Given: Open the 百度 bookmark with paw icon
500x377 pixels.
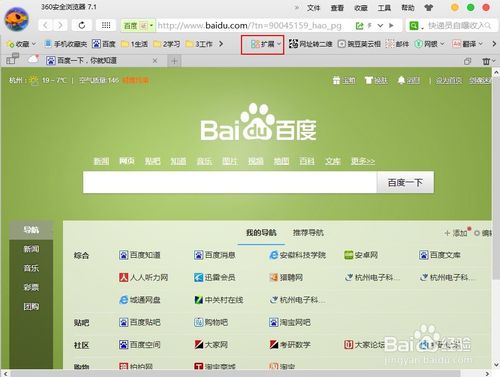Looking at the screenshot, I should 104,44.
